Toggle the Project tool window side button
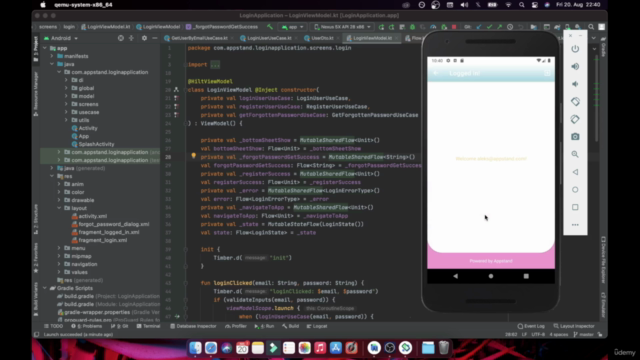 (x=36, y=49)
